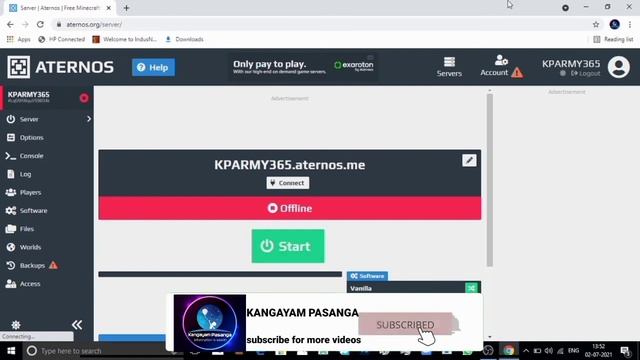Show hidden system tray icons
The image size is (640, 360).
click(x=526, y=351)
